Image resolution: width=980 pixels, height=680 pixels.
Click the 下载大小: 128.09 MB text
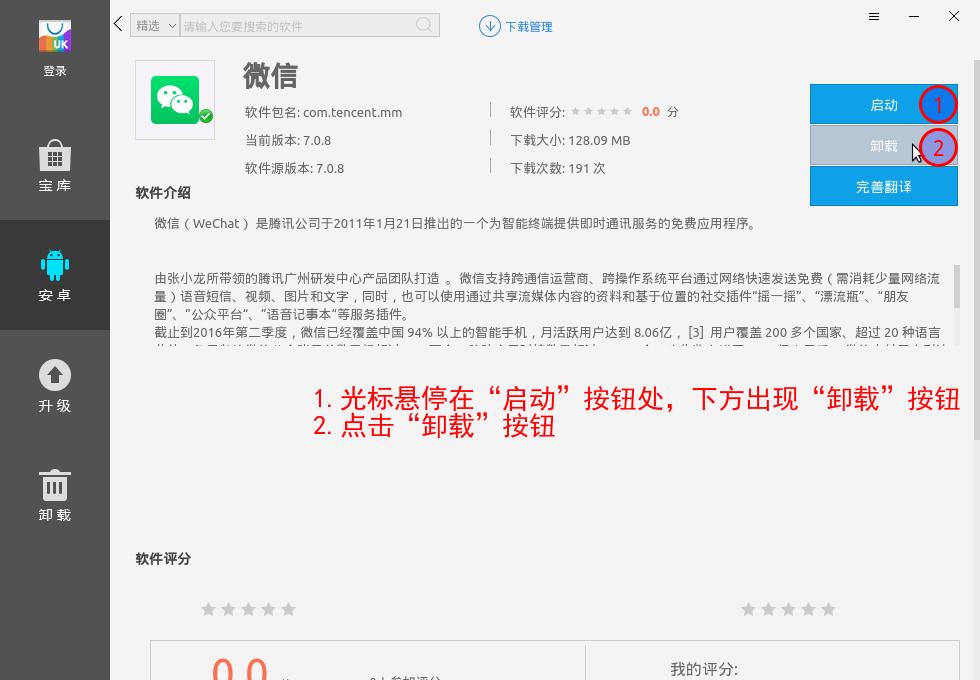(570, 141)
